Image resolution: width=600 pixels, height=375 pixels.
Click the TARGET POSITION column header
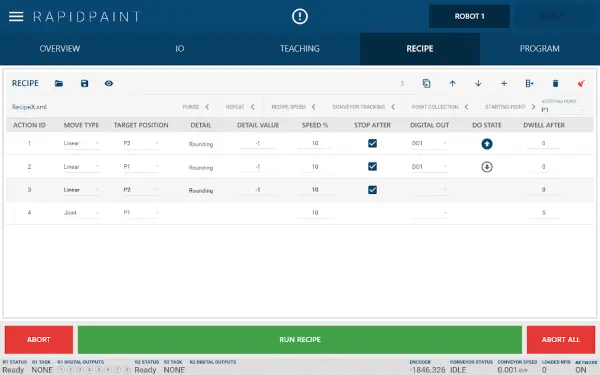coord(141,125)
